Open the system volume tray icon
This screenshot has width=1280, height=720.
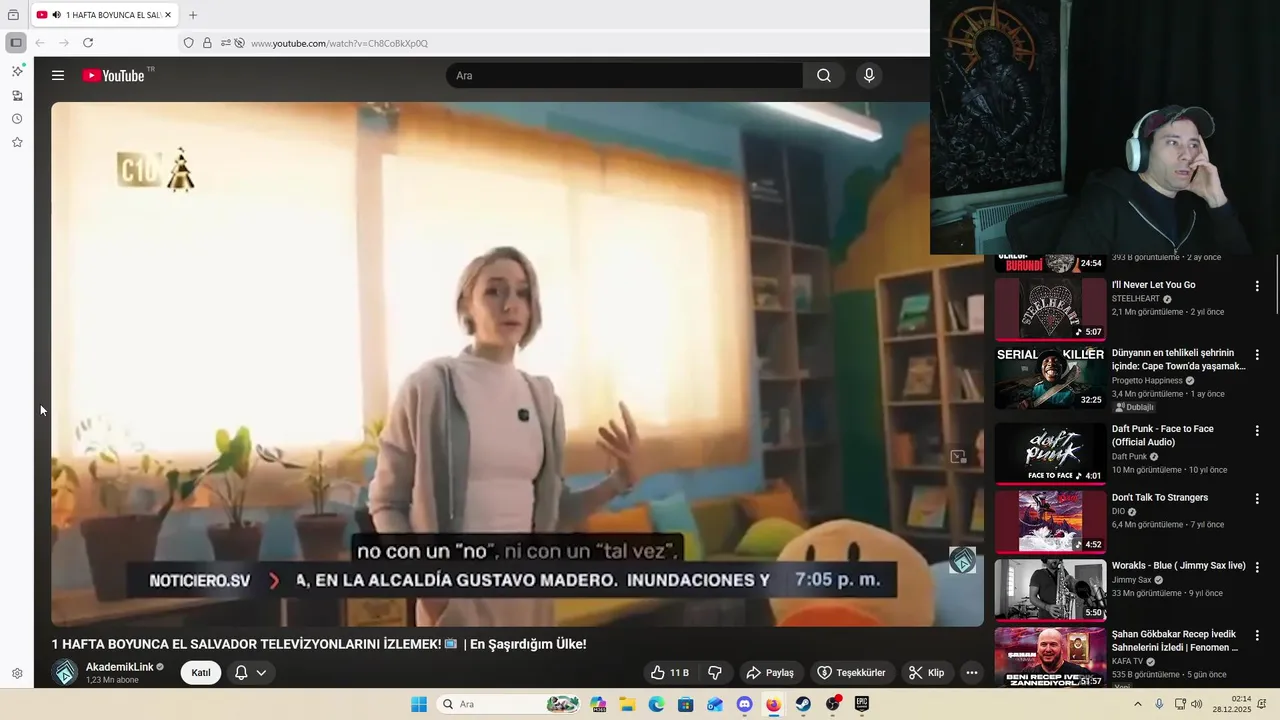1197,704
